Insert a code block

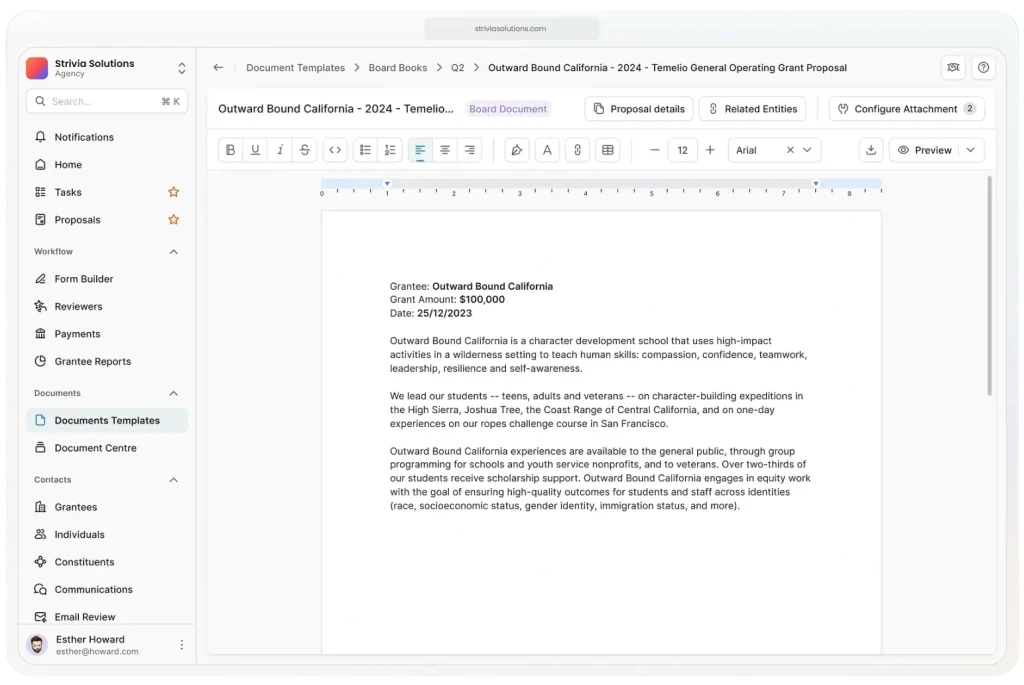click(x=335, y=150)
